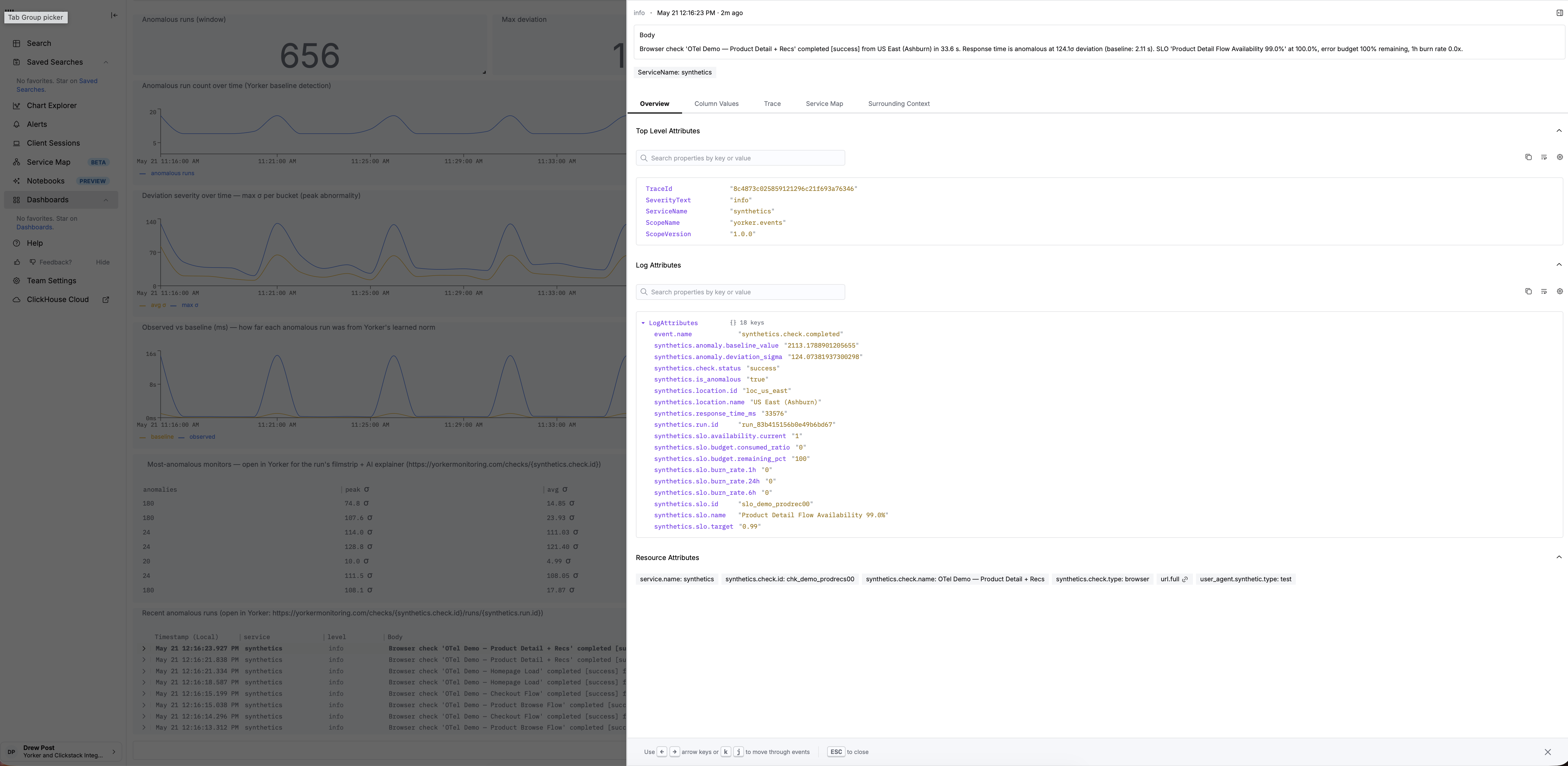Toggle line wrap for Top Level Attributes
1568x766 pixels.
click(1544, 157)
